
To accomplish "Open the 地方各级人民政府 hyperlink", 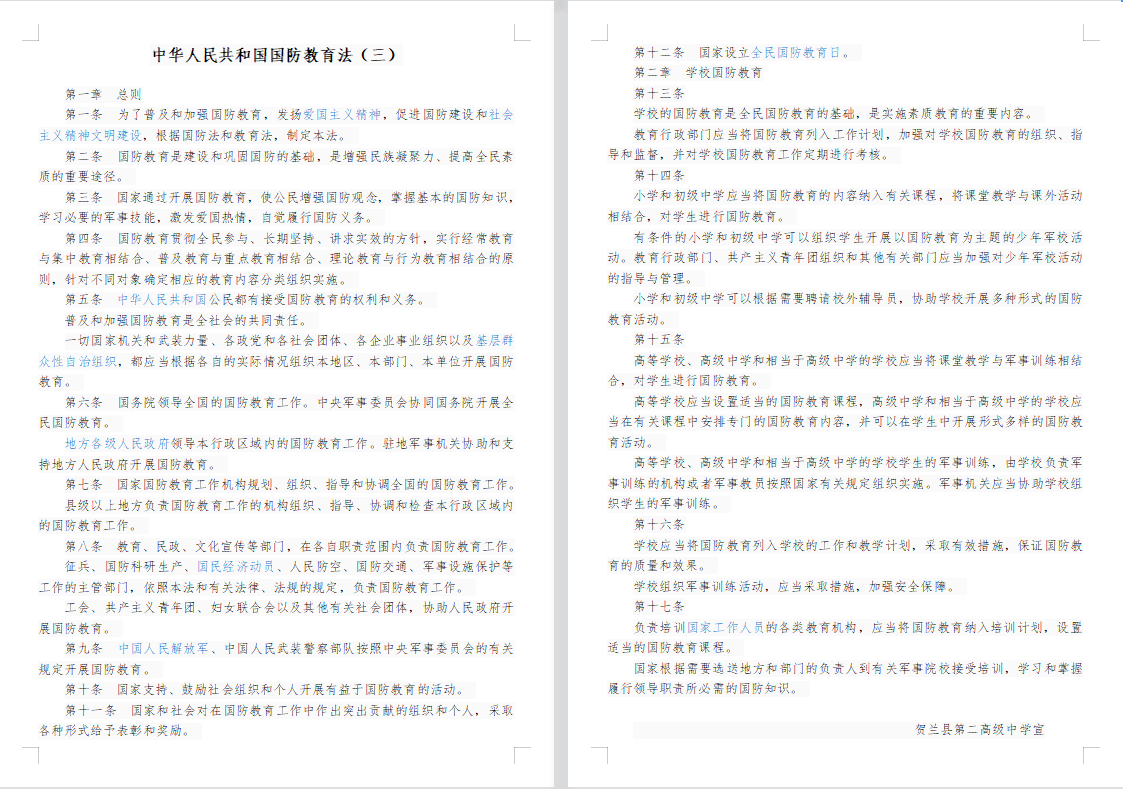I will click(117, 442).
